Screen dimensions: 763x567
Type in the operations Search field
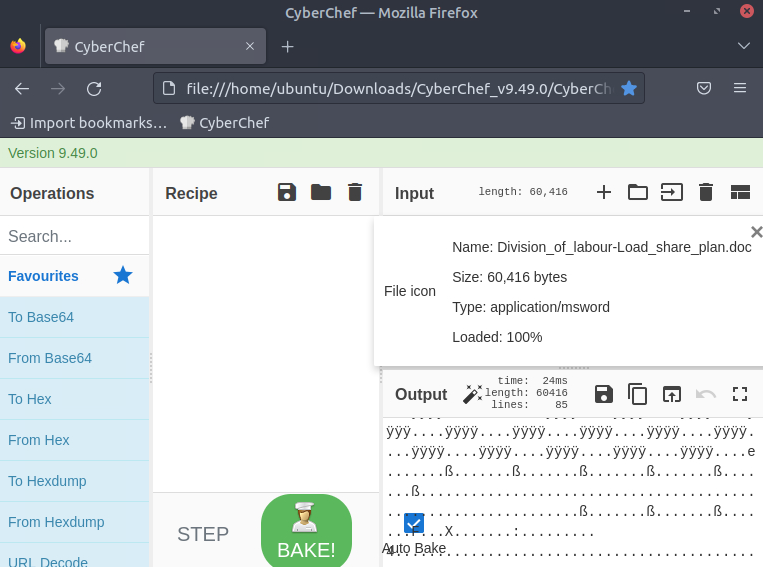tap(75, 237)
